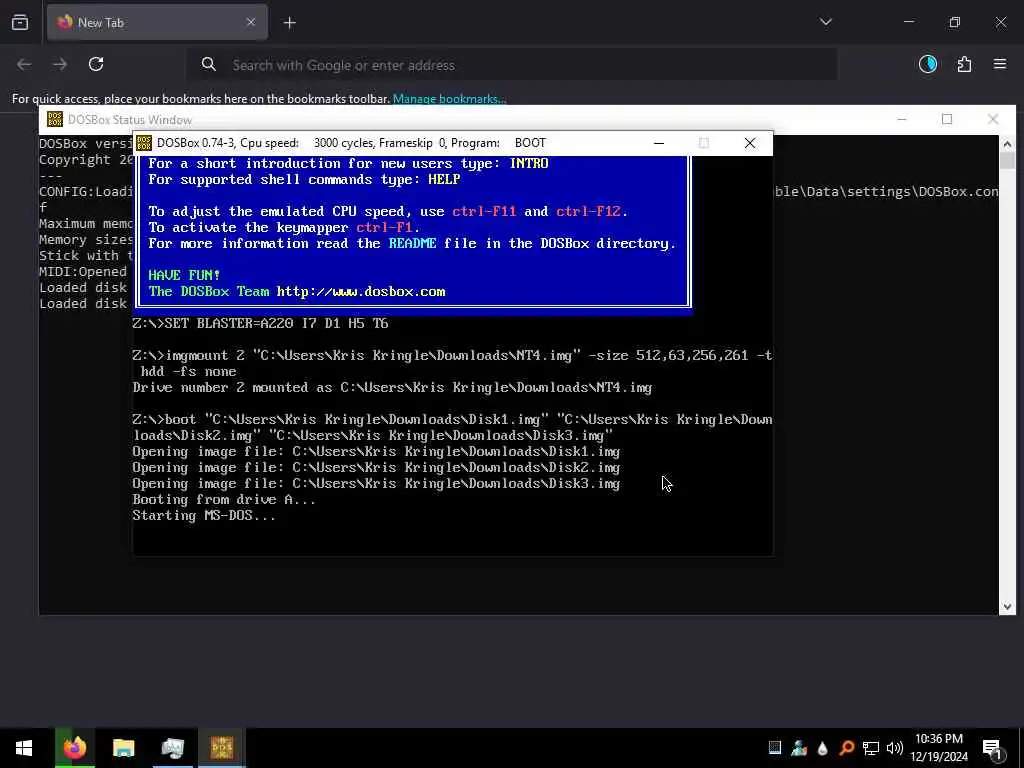Go back with the browser back arrow
This screenshot has height=768, width=1024.
[x=24, y=64]
